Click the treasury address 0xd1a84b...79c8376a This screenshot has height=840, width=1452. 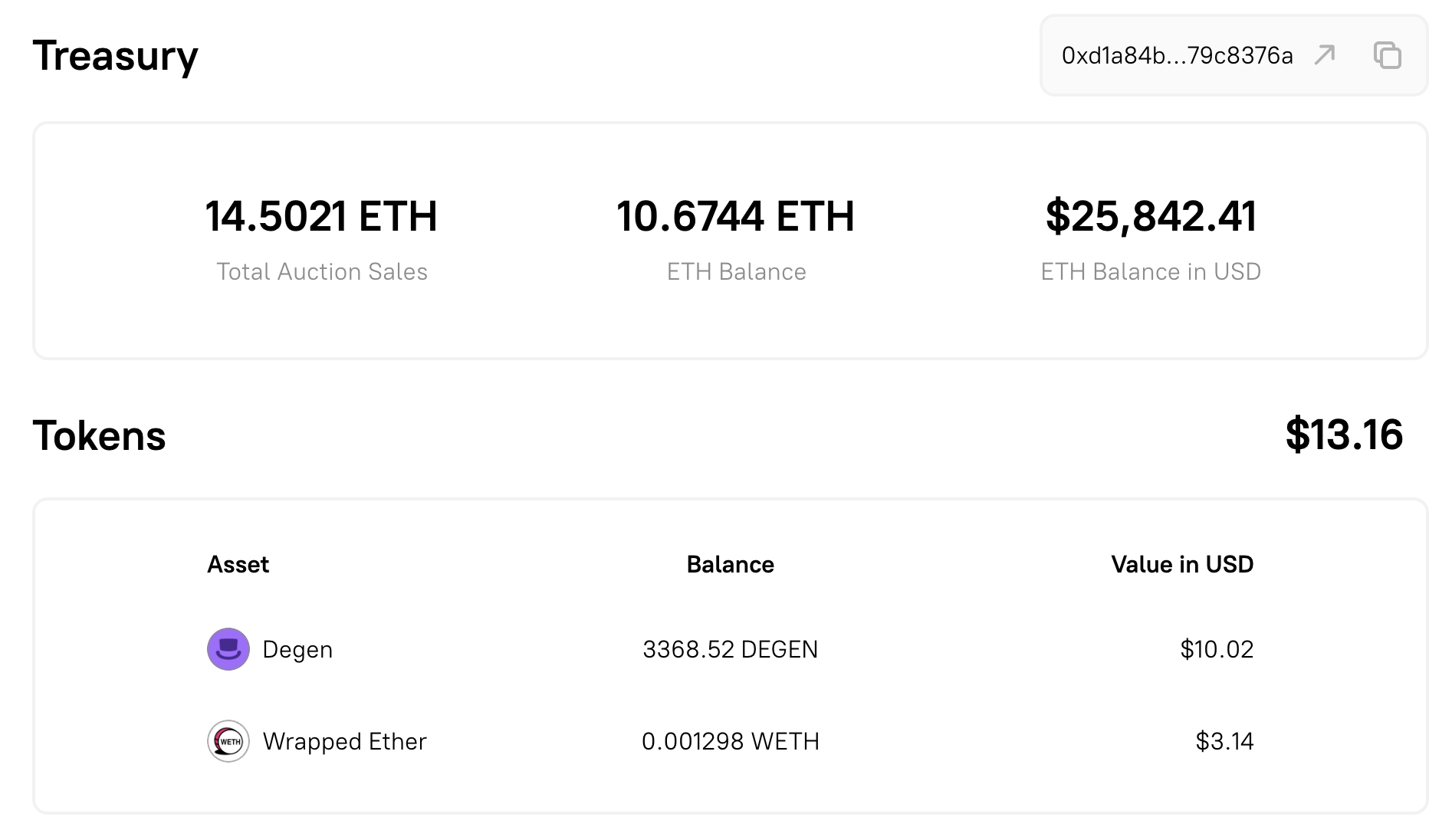1177,55
